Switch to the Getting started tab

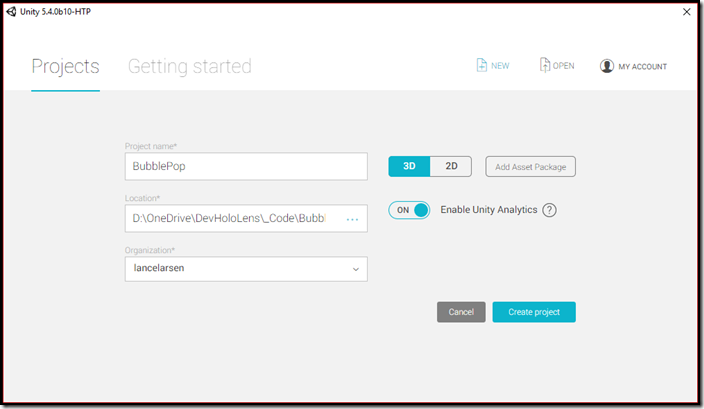click(x=190, y=66)
